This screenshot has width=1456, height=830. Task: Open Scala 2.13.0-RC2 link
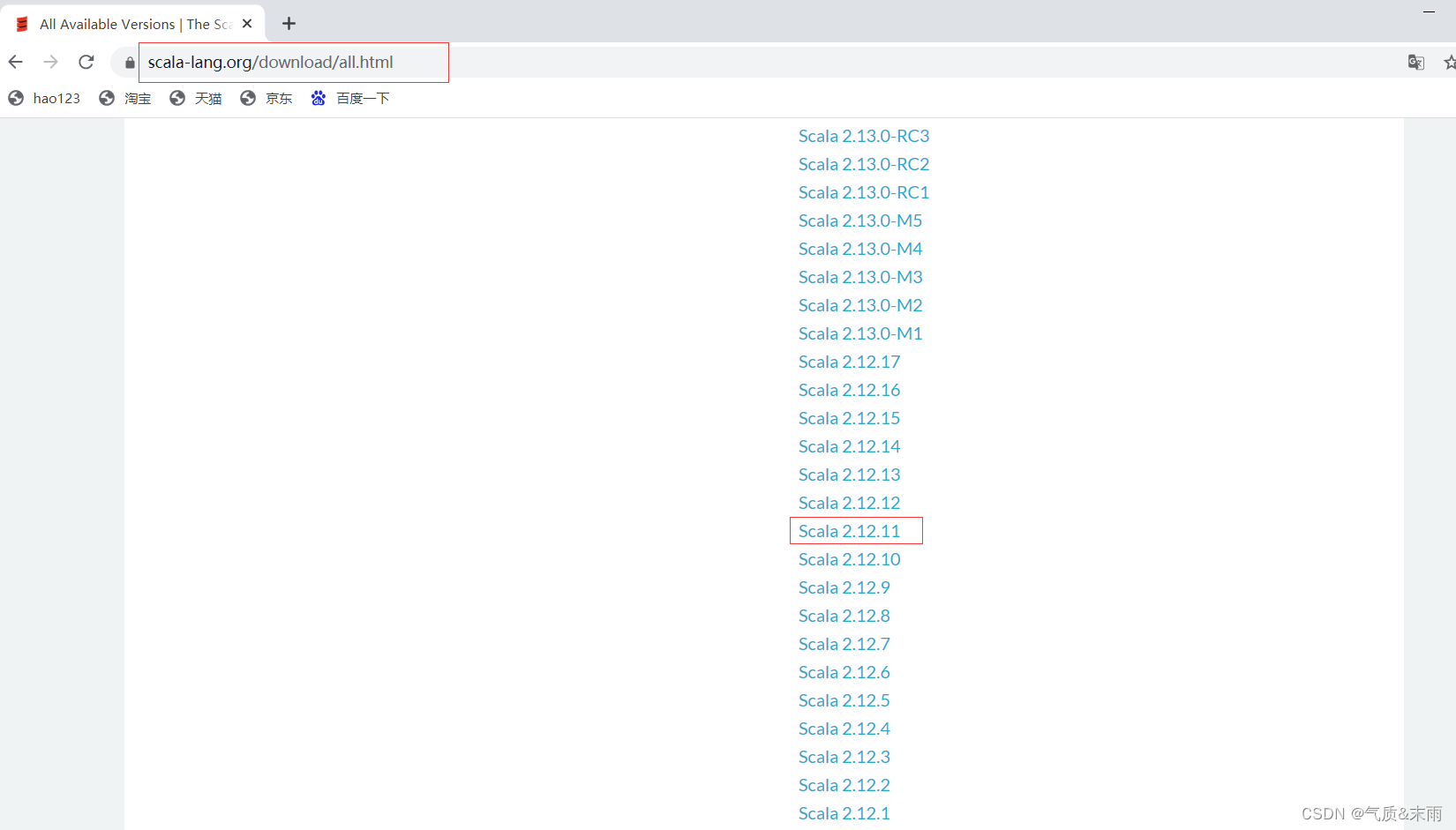(864, 164)
